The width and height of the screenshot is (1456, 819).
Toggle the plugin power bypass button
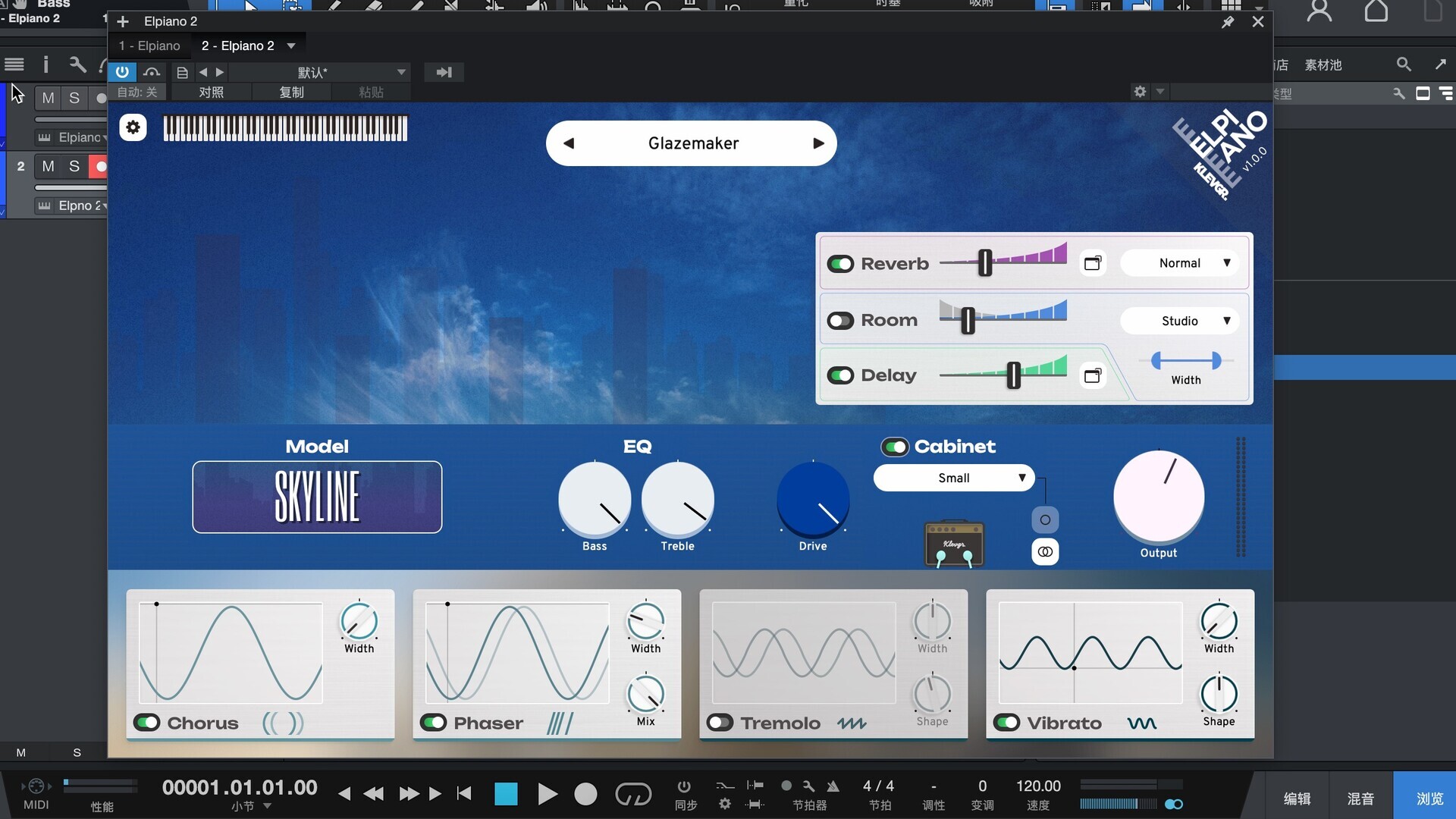tap(122, 72)
